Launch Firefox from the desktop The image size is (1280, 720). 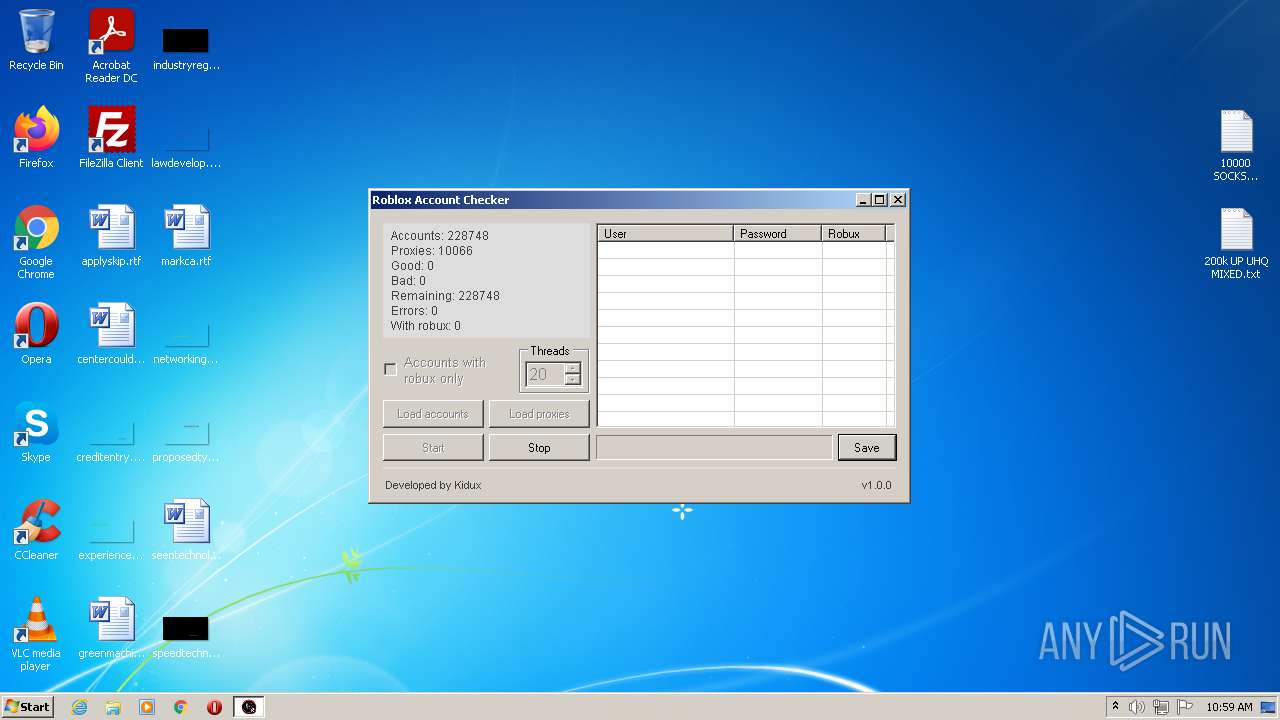click(x=36, y=138)
